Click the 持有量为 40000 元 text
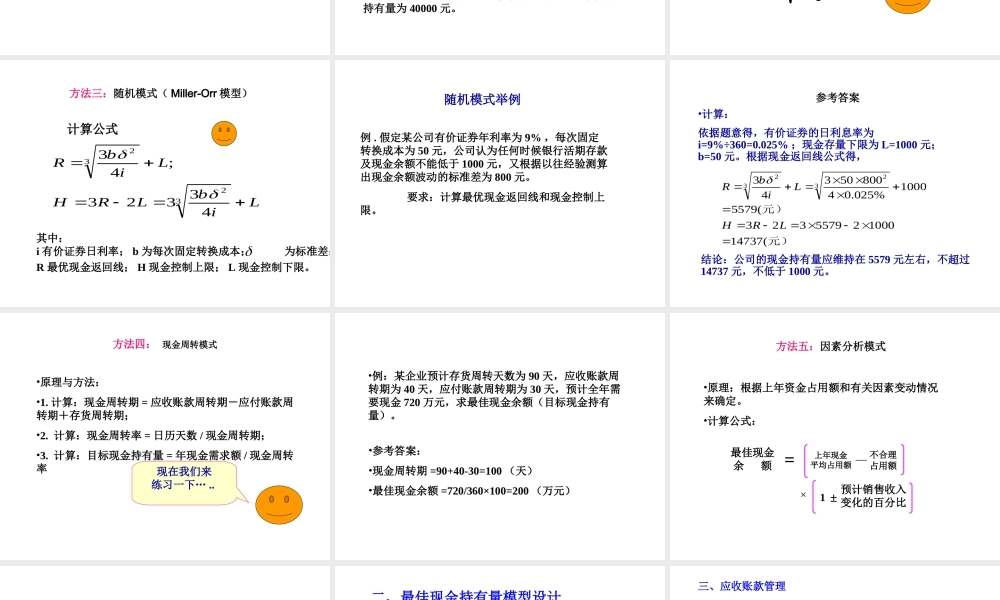 (410, 8)
